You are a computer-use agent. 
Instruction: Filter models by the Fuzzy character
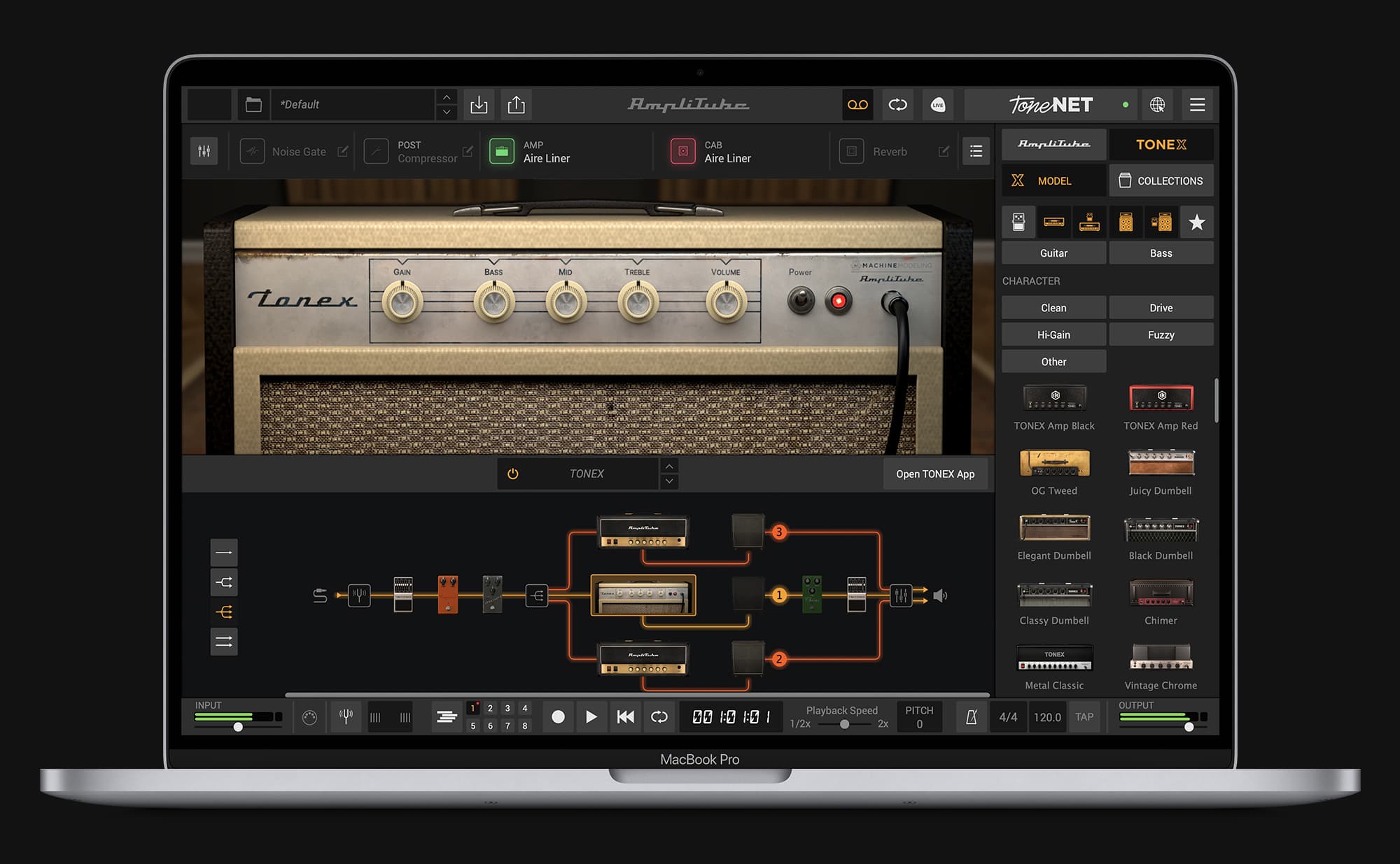coord(1161,334)
